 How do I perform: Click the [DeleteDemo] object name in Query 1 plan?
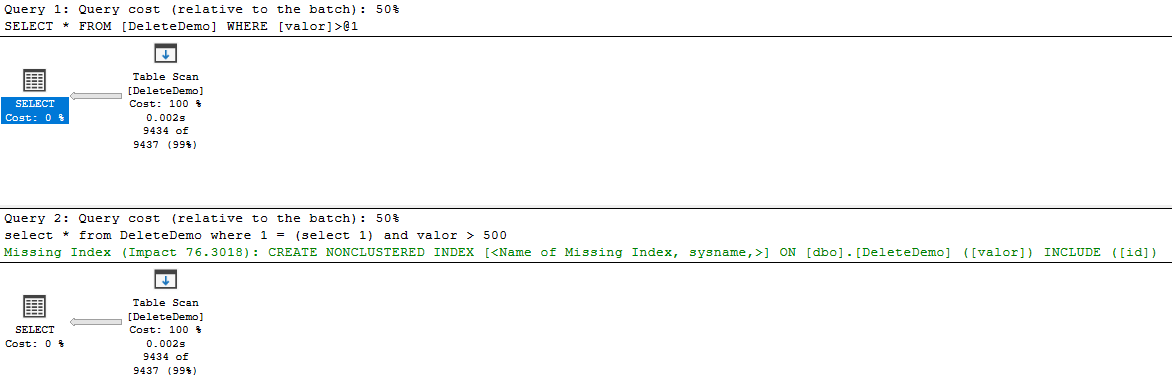165,91
